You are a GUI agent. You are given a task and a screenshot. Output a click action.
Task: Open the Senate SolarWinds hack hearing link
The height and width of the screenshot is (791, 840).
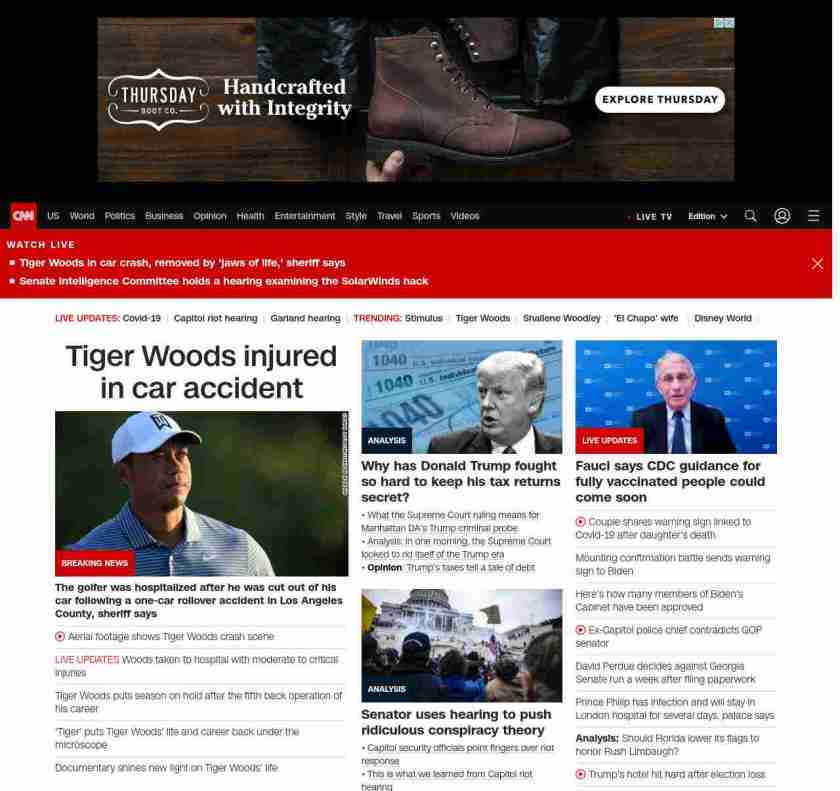[x=223, y=281]
